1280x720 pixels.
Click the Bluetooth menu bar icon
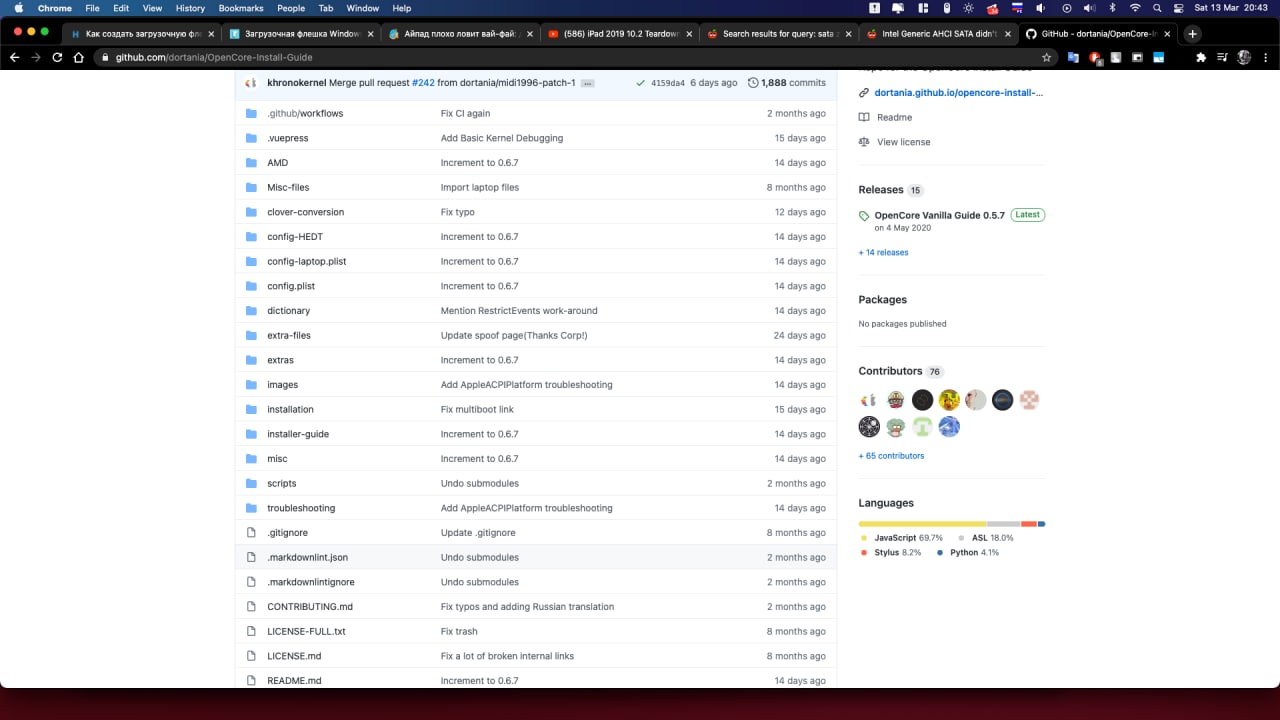[1111, 8]
